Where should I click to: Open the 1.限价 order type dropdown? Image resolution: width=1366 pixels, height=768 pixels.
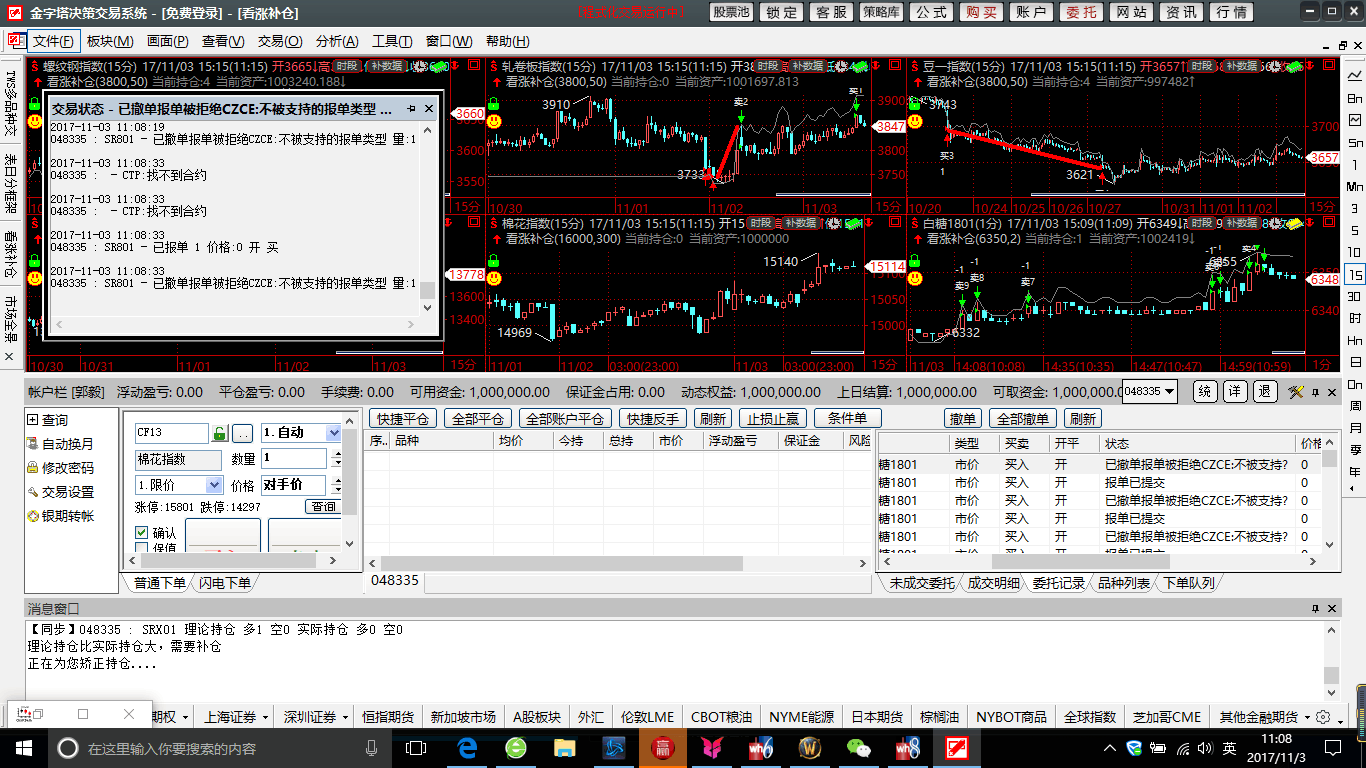(213, 485)
